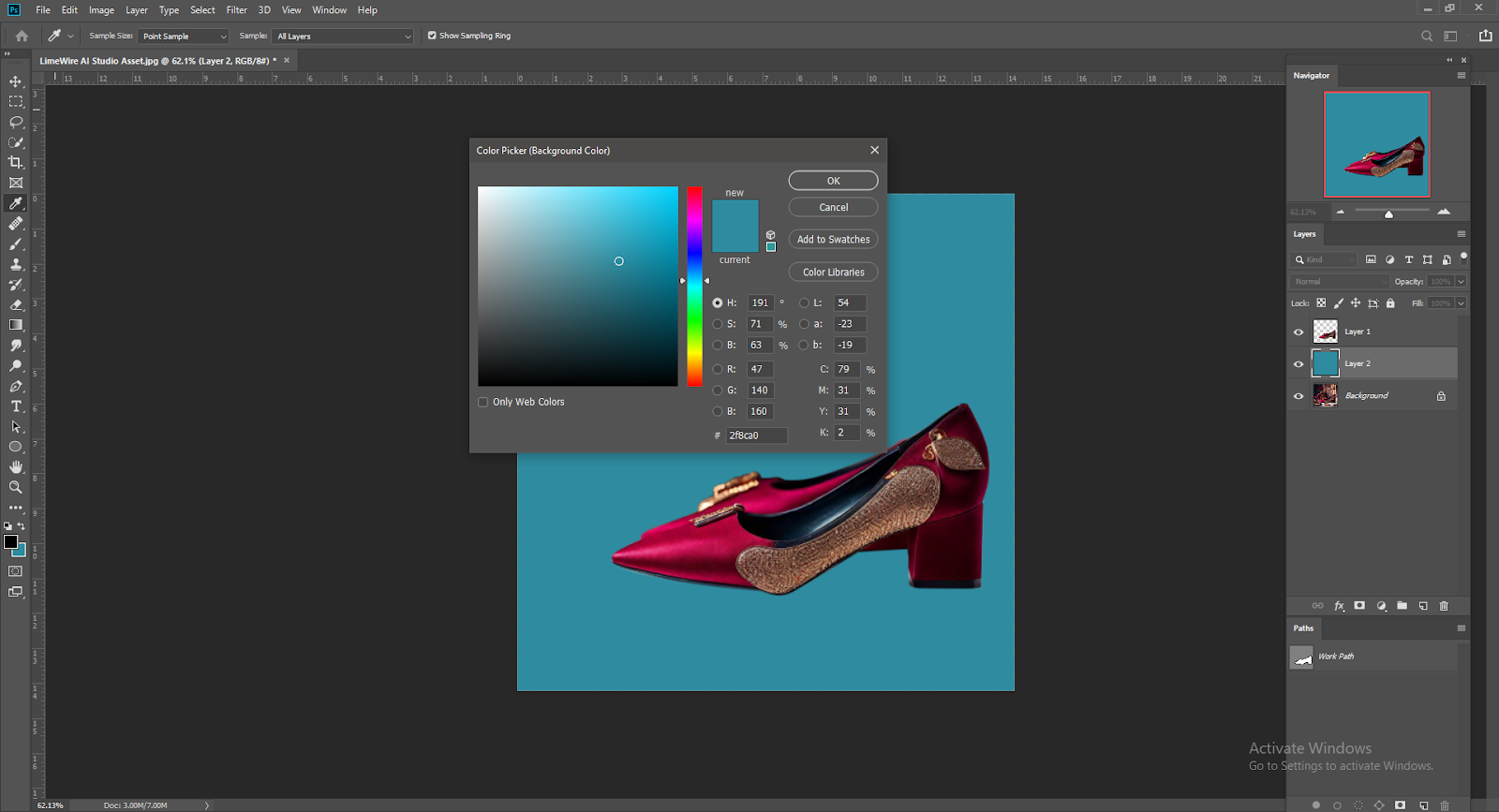
Task: Open Color Libraries from the picker
Action: (833, 272)
